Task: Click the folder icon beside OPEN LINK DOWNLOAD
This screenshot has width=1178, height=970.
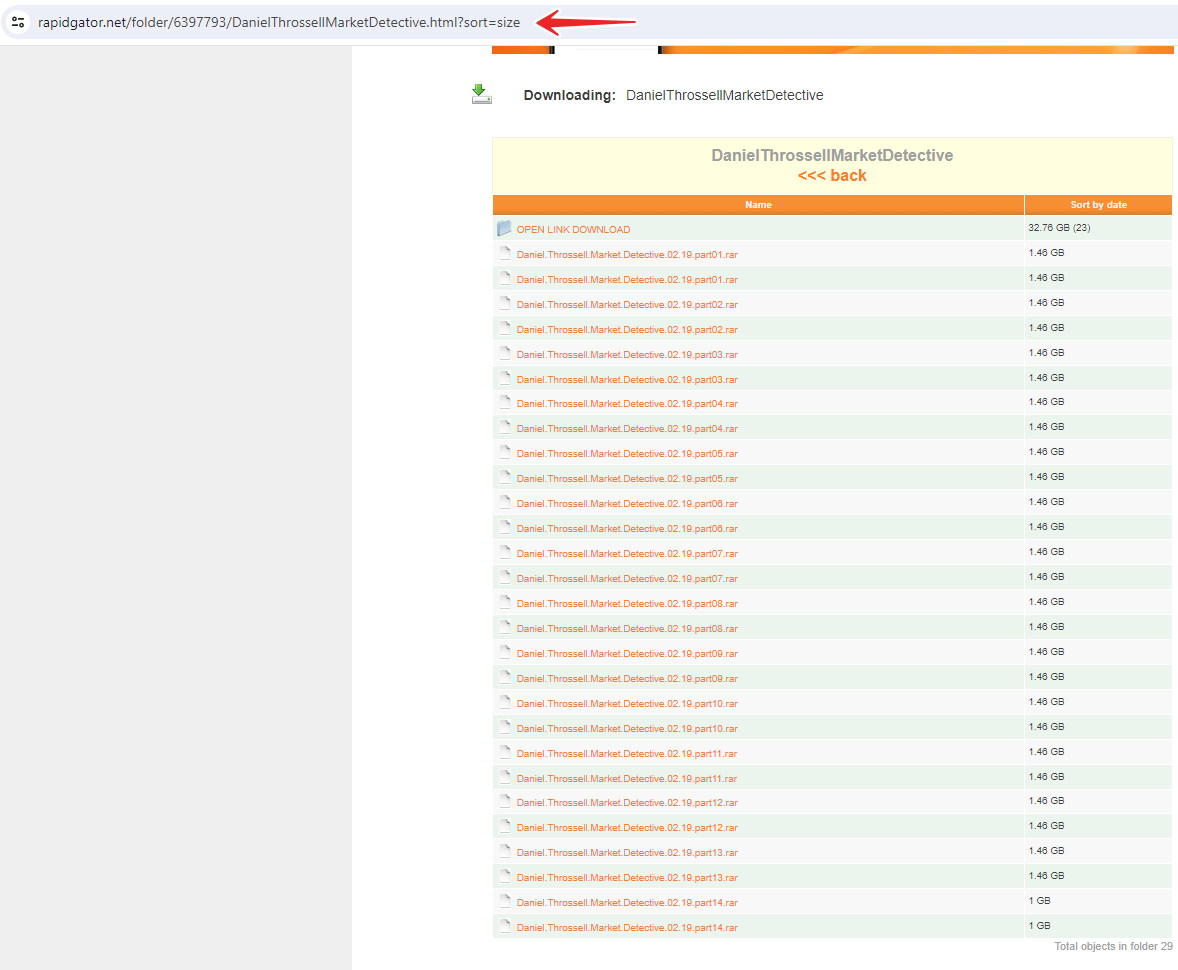Action: tap(504, 228)
